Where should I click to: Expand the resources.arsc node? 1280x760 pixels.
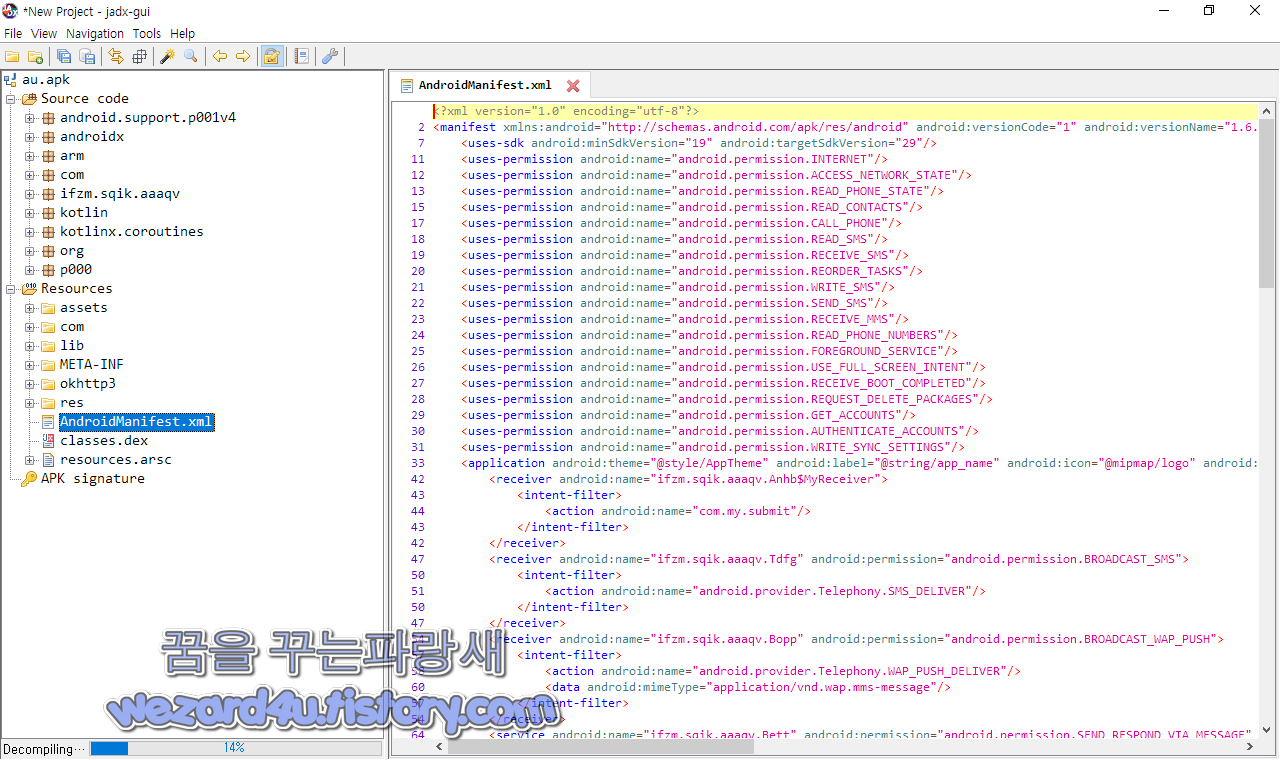pyautogui.click(x=30, y=460)
